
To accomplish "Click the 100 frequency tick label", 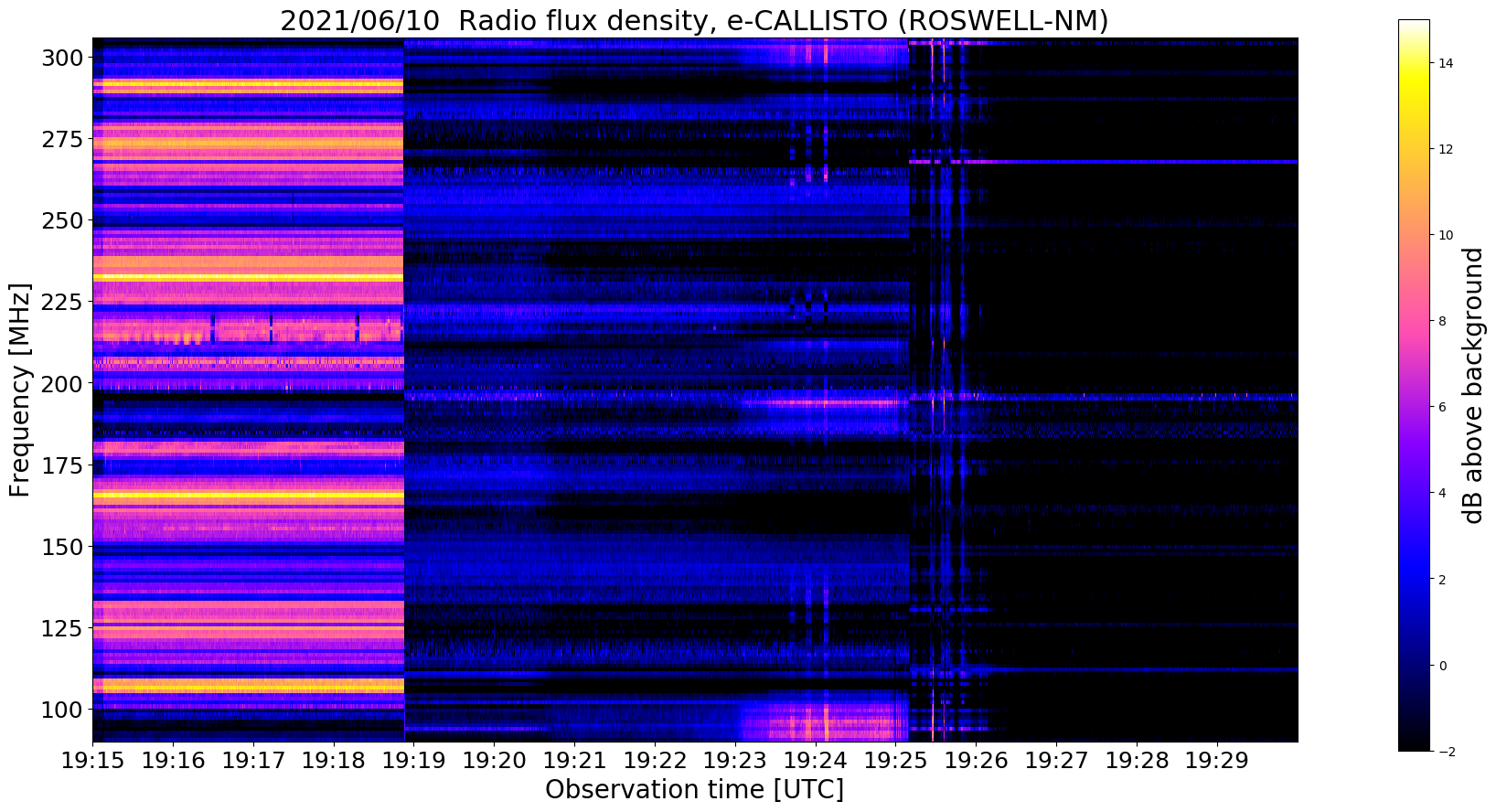I will click(61, 710).
